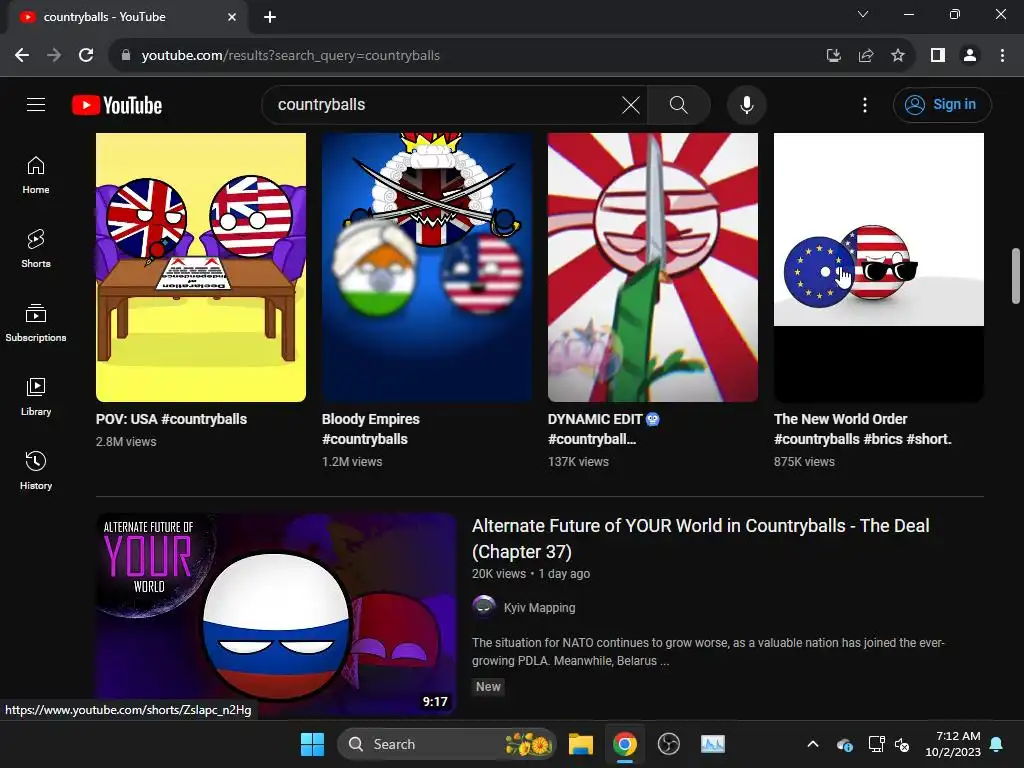Click the address bar URL
This screenshot has width=1024, height=768.
[x=291, y=56]
